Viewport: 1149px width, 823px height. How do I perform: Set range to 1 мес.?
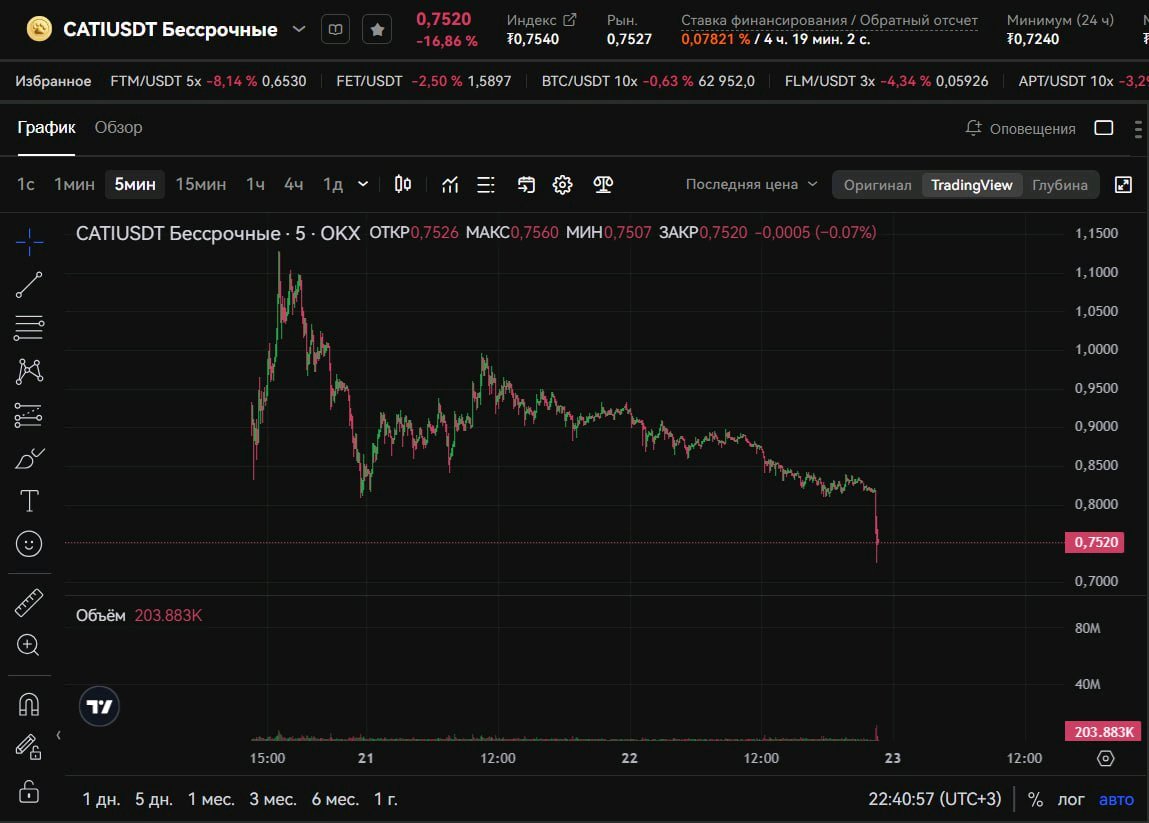tap(211, 799)
